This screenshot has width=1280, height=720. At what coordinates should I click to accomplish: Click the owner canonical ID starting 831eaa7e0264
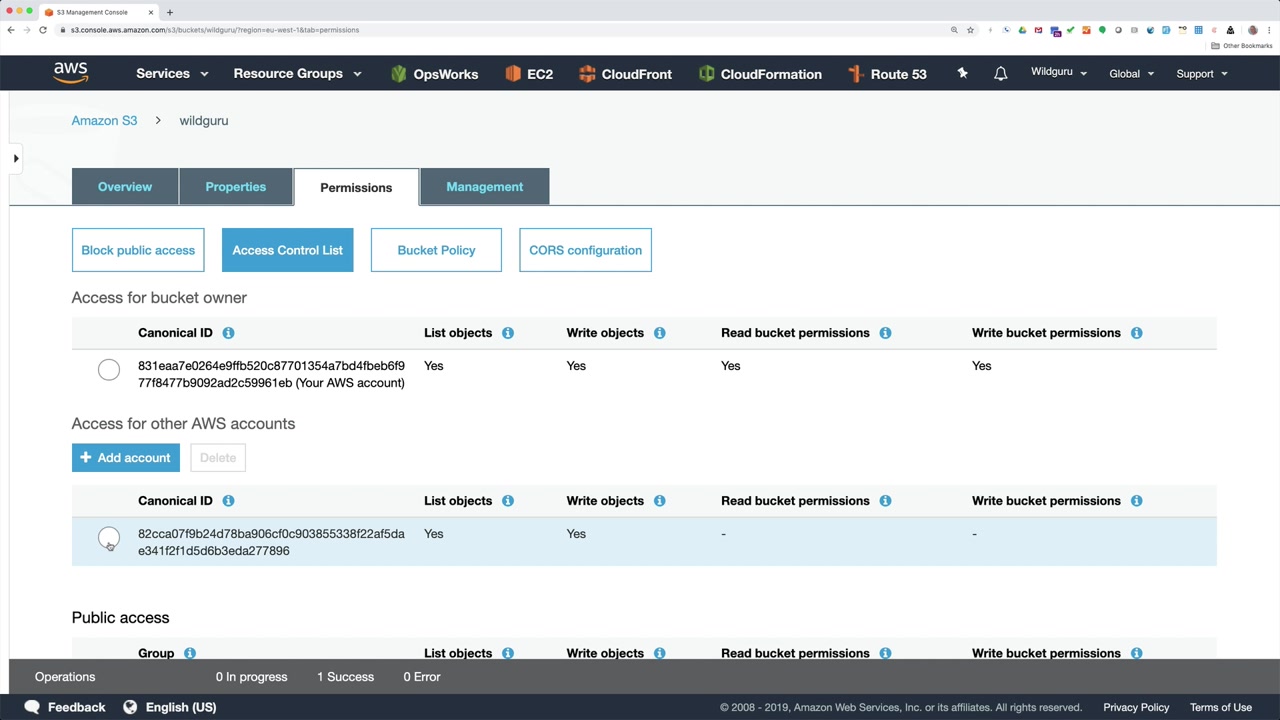[271, 374]
